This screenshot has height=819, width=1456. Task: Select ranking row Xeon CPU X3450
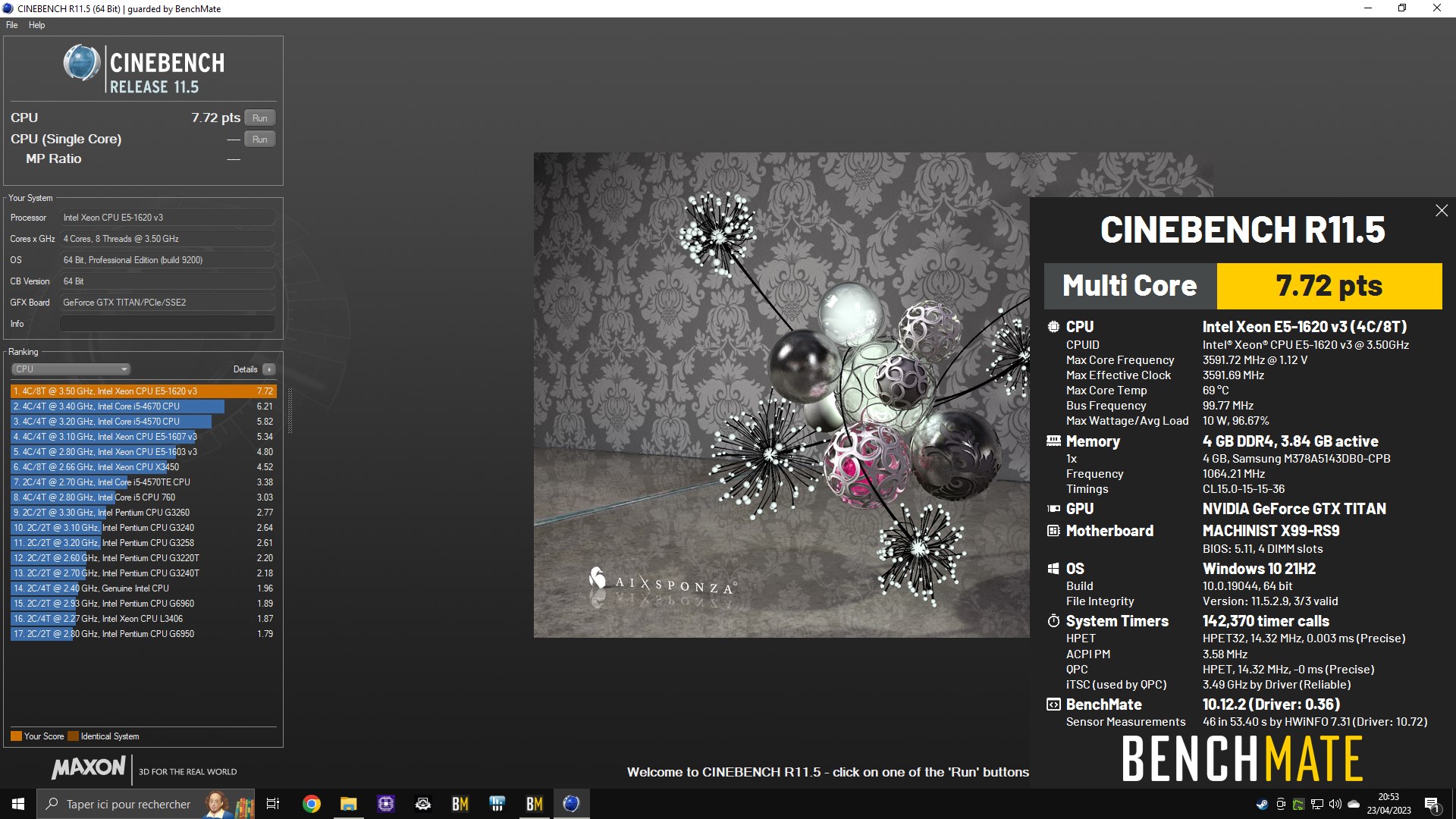click(x=143, y=467)
